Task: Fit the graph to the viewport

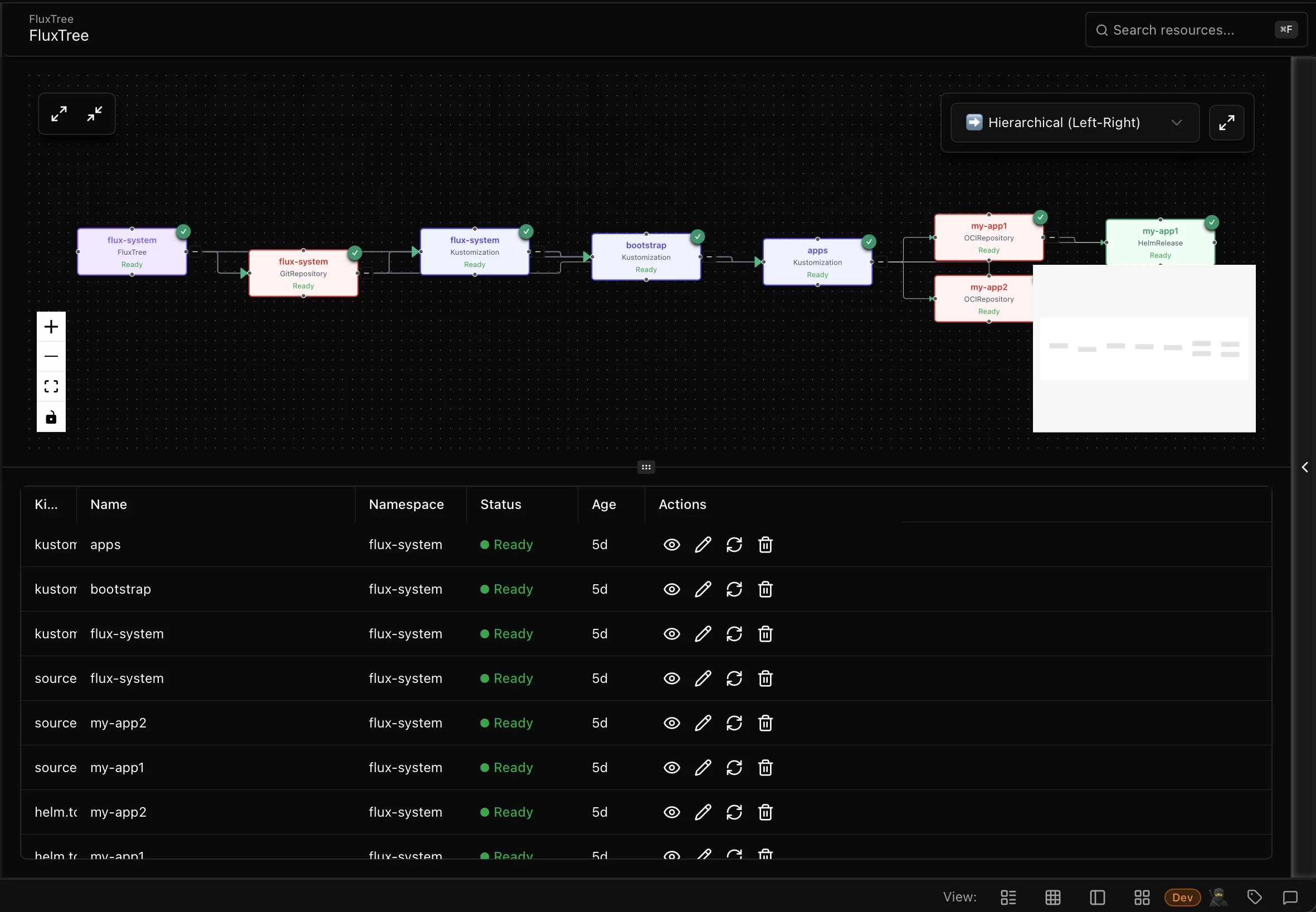Action: 51,386
